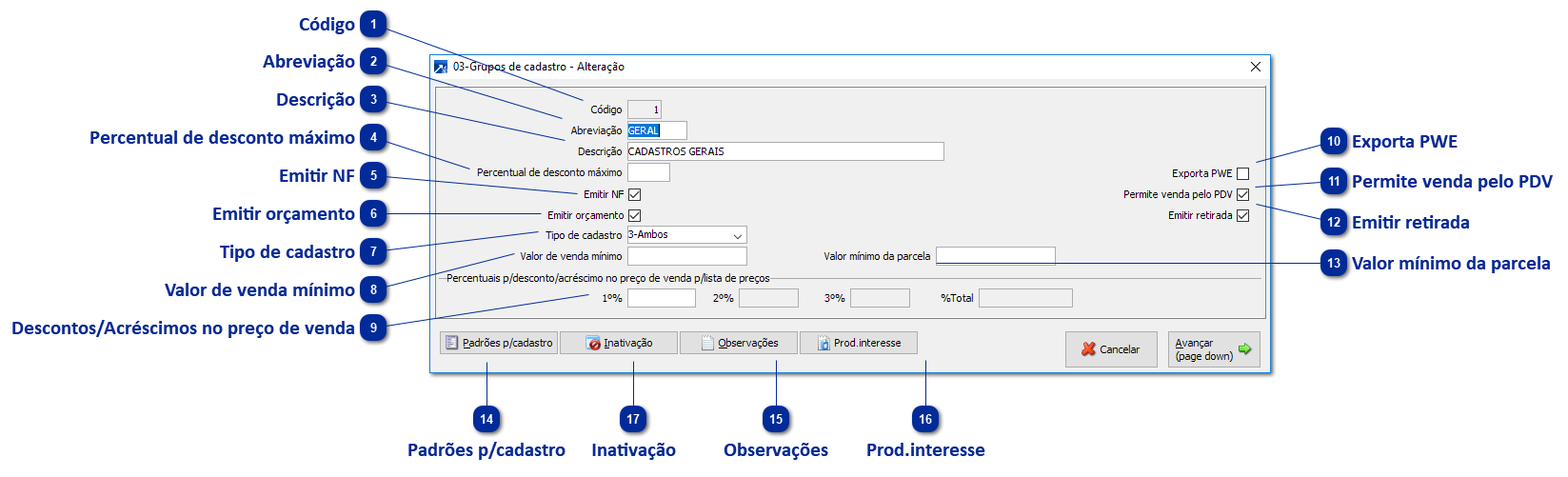Click the application icon in the title bar
Screen dimensions: 1568x477
click(x=441, y=67)
